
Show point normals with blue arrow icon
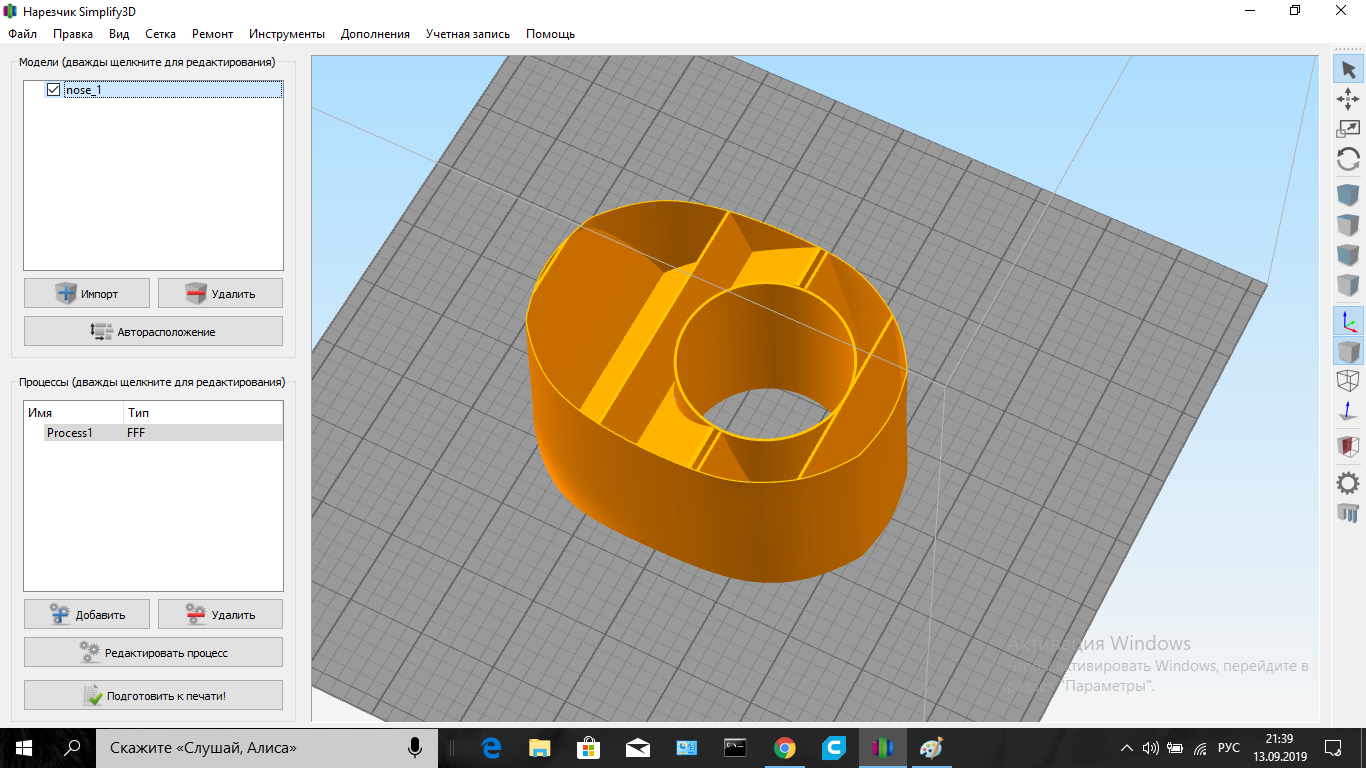tap(1348, 412)
